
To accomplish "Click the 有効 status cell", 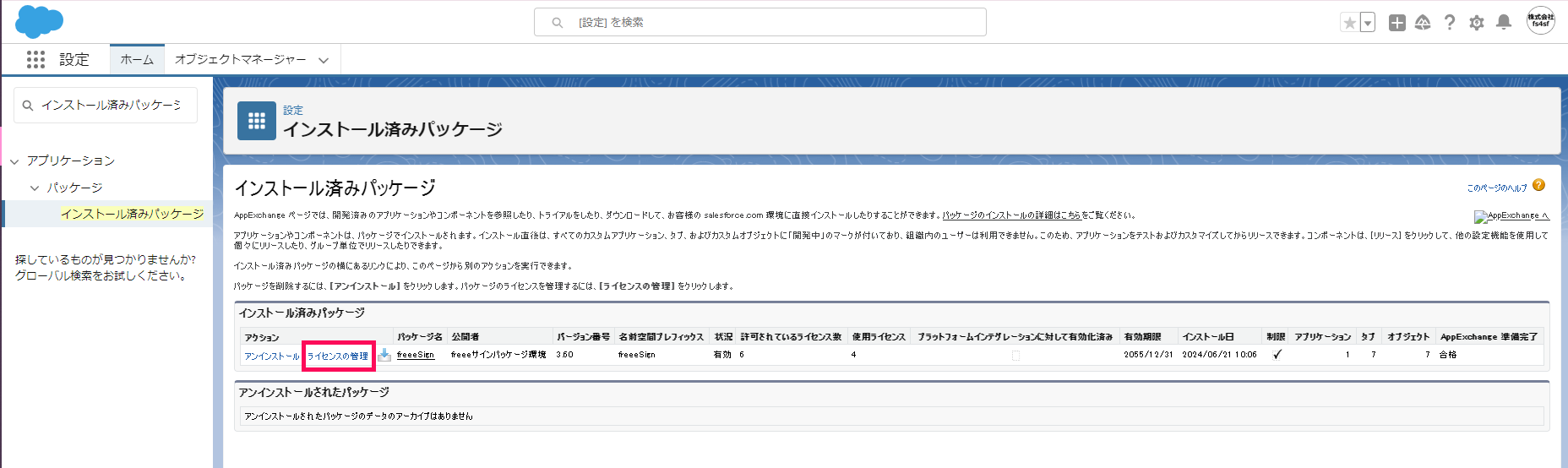I will 722,355.
